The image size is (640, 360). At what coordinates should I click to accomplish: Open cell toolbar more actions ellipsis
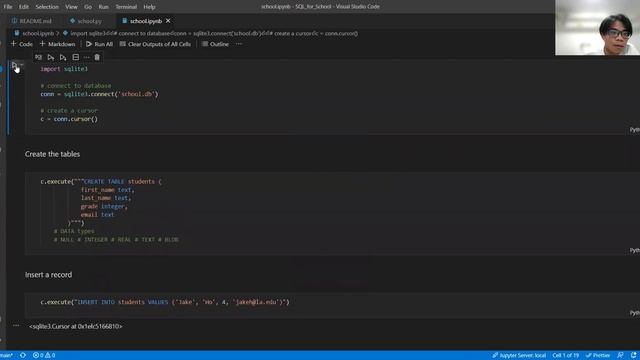86,57
